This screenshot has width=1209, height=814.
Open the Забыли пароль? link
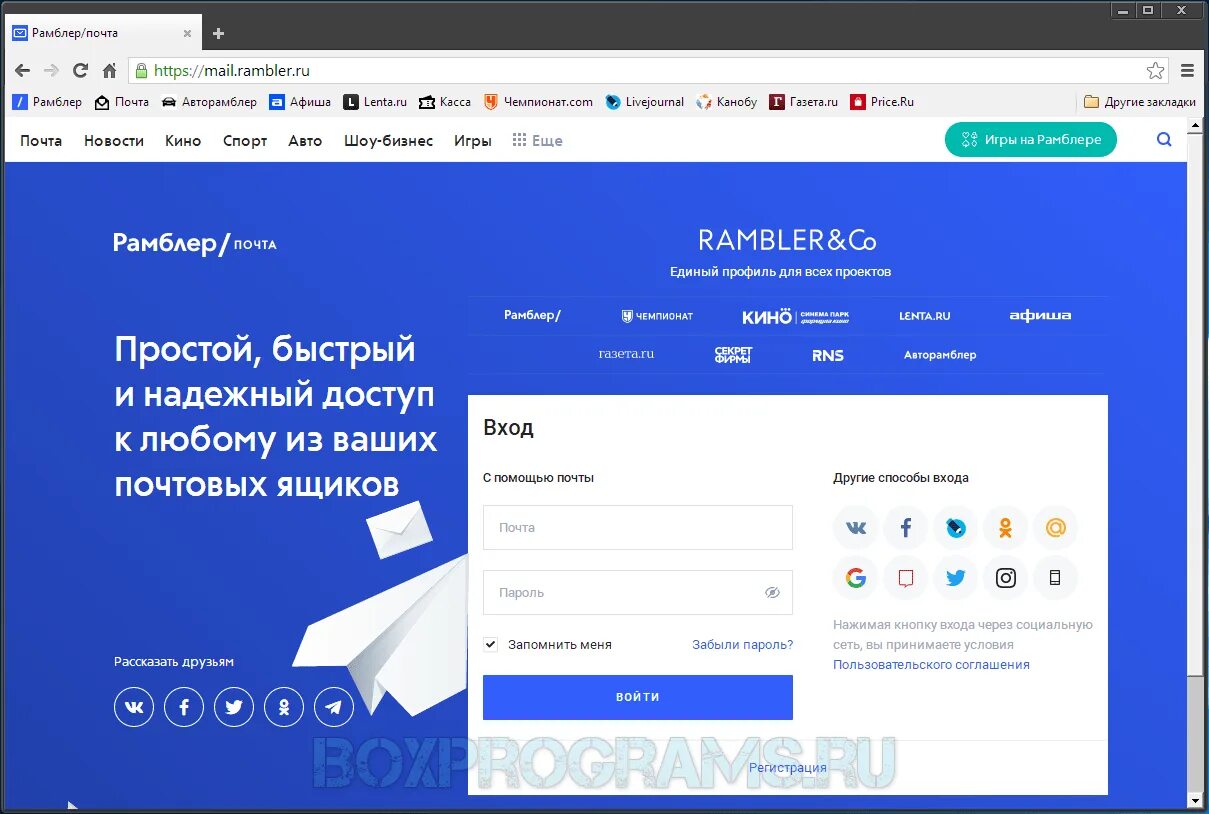pyautogui.click(x=743, y=645)
